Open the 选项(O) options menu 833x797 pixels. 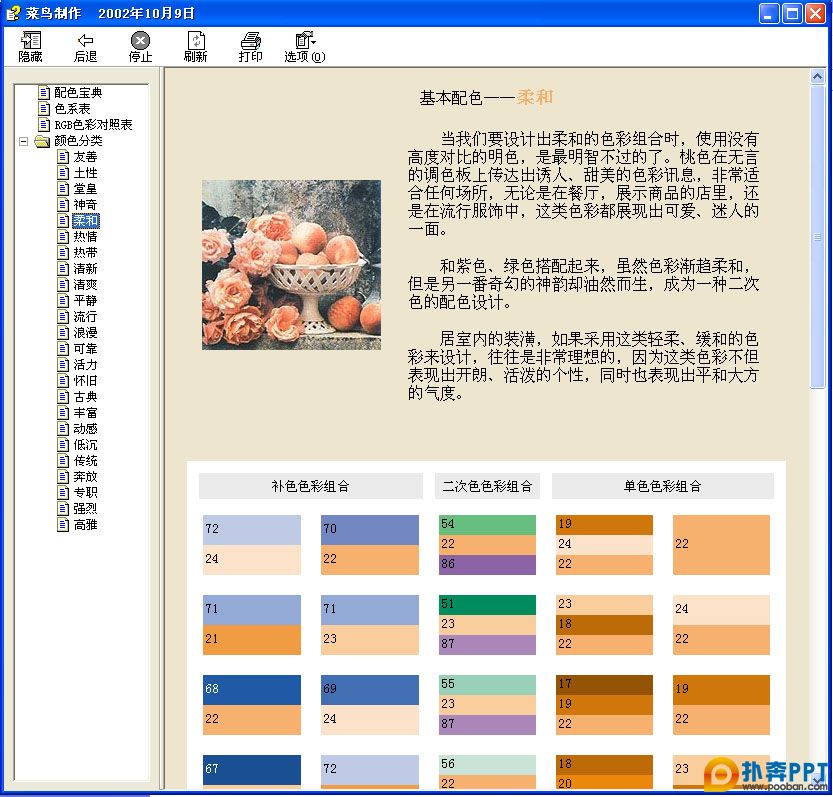(x=305, y=47)
